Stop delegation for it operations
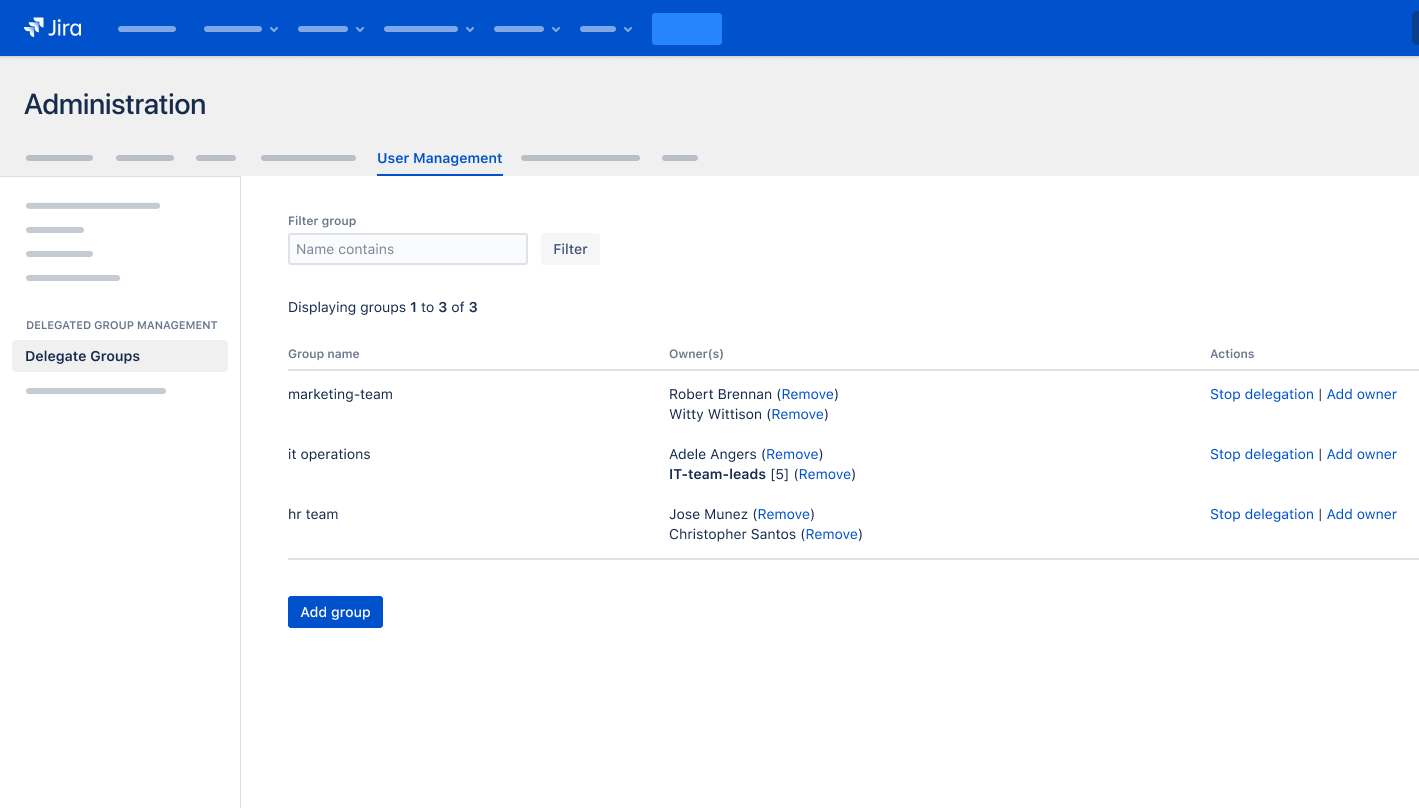This screenshot has width=1419, height=808. point(1261,454)
